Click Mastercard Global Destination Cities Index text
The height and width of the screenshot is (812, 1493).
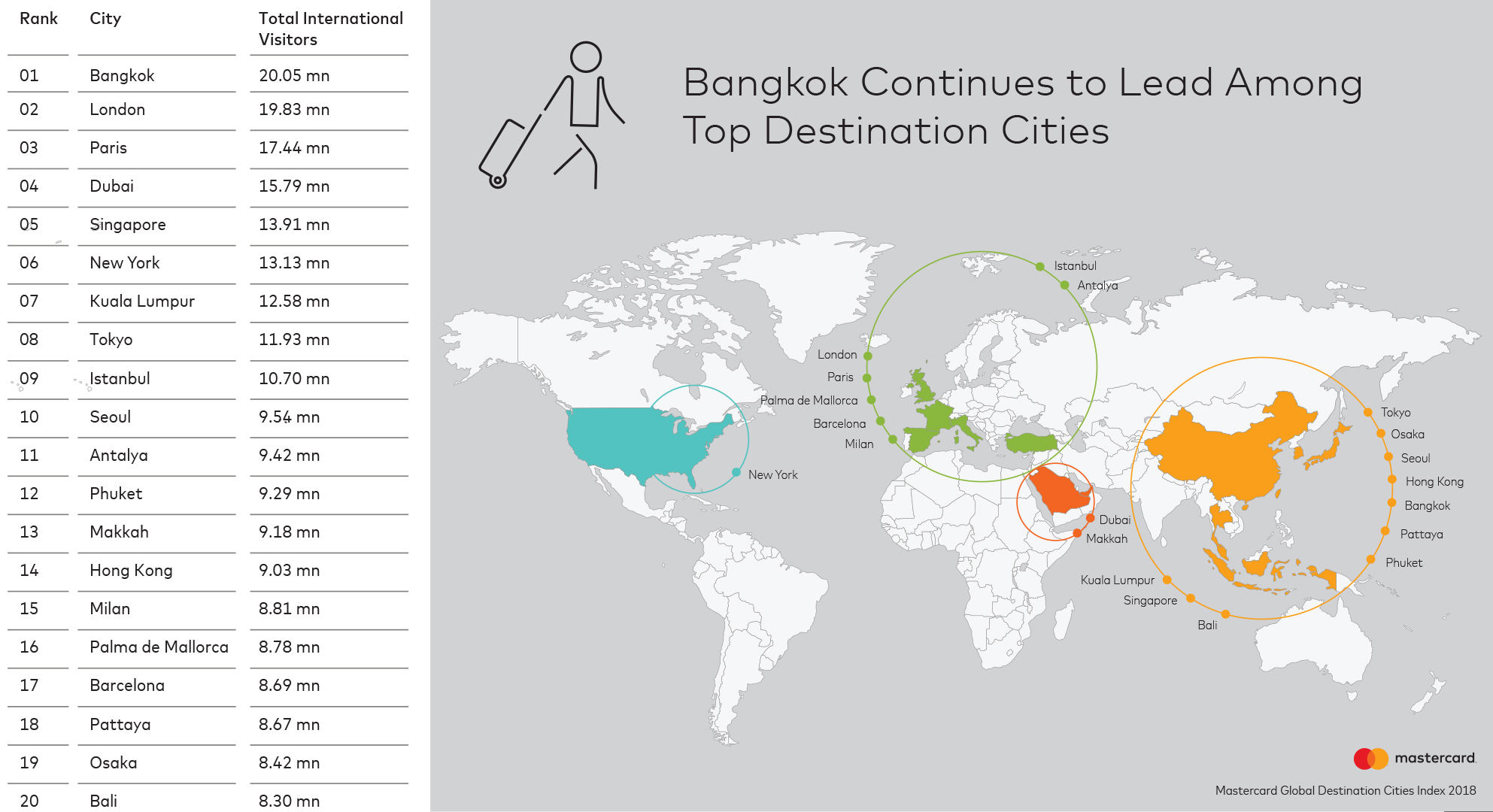click(1345, 790)
